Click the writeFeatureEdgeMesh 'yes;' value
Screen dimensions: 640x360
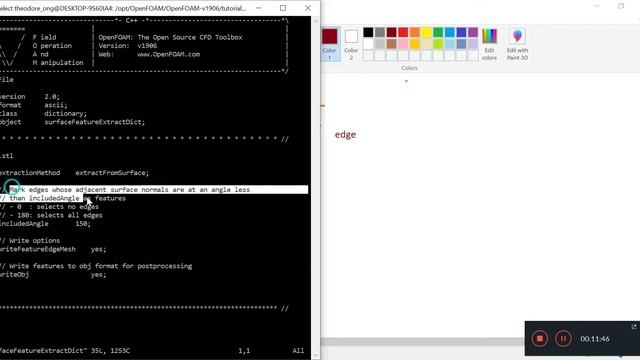point(98,249)
